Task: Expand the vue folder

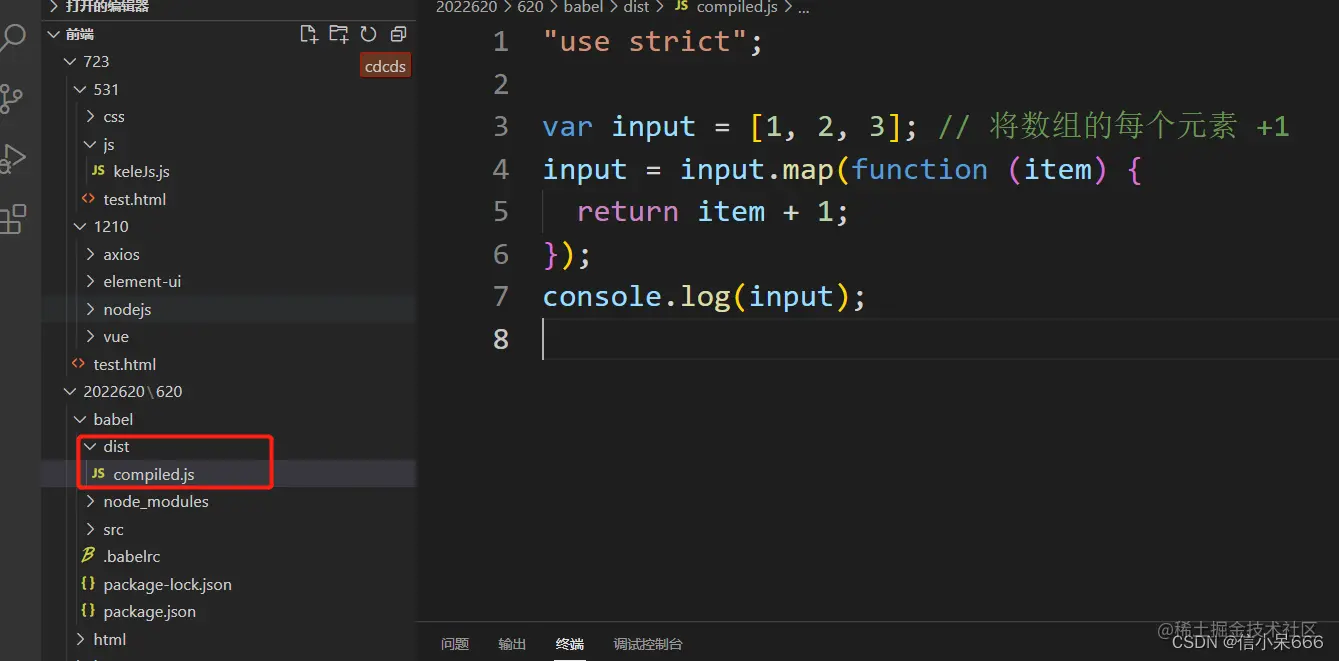Action: pos(116,336)
